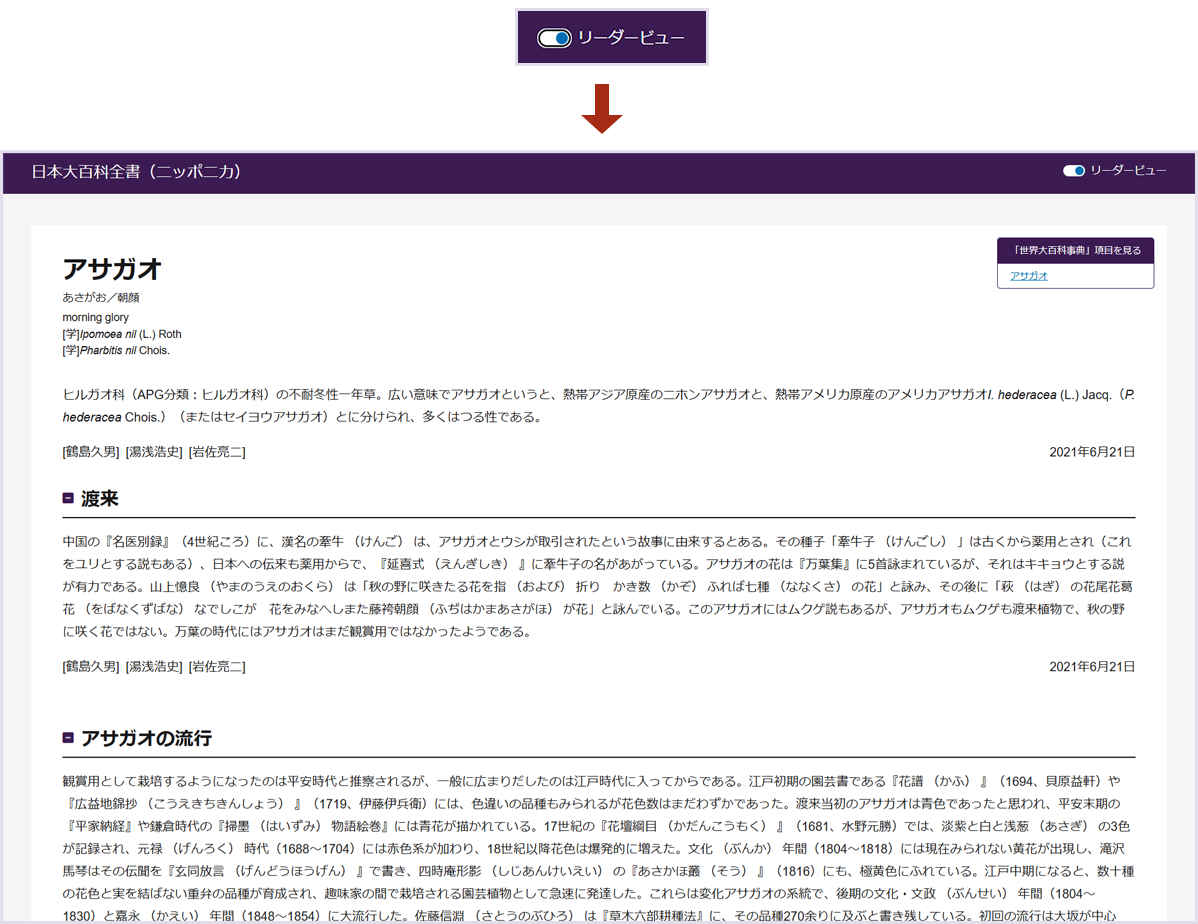
Task: Collapse the アサガオの流行 section square icon
Action: pos(68,738)
